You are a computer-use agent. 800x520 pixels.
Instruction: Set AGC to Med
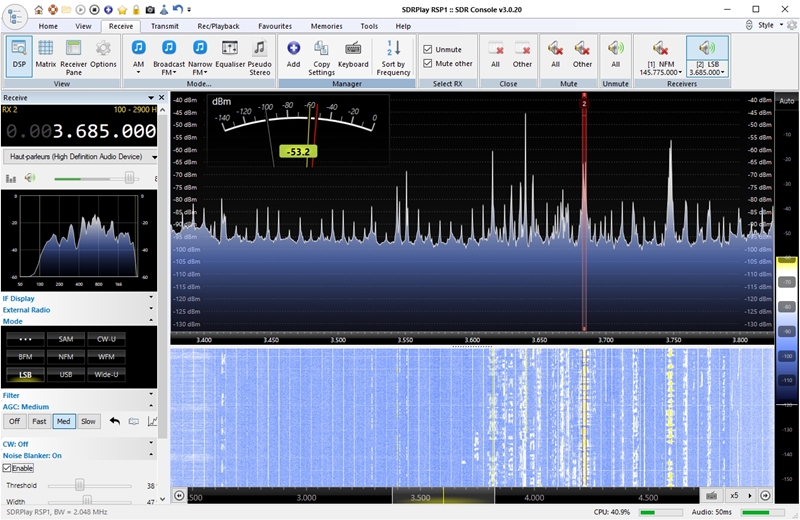[63, 421]
